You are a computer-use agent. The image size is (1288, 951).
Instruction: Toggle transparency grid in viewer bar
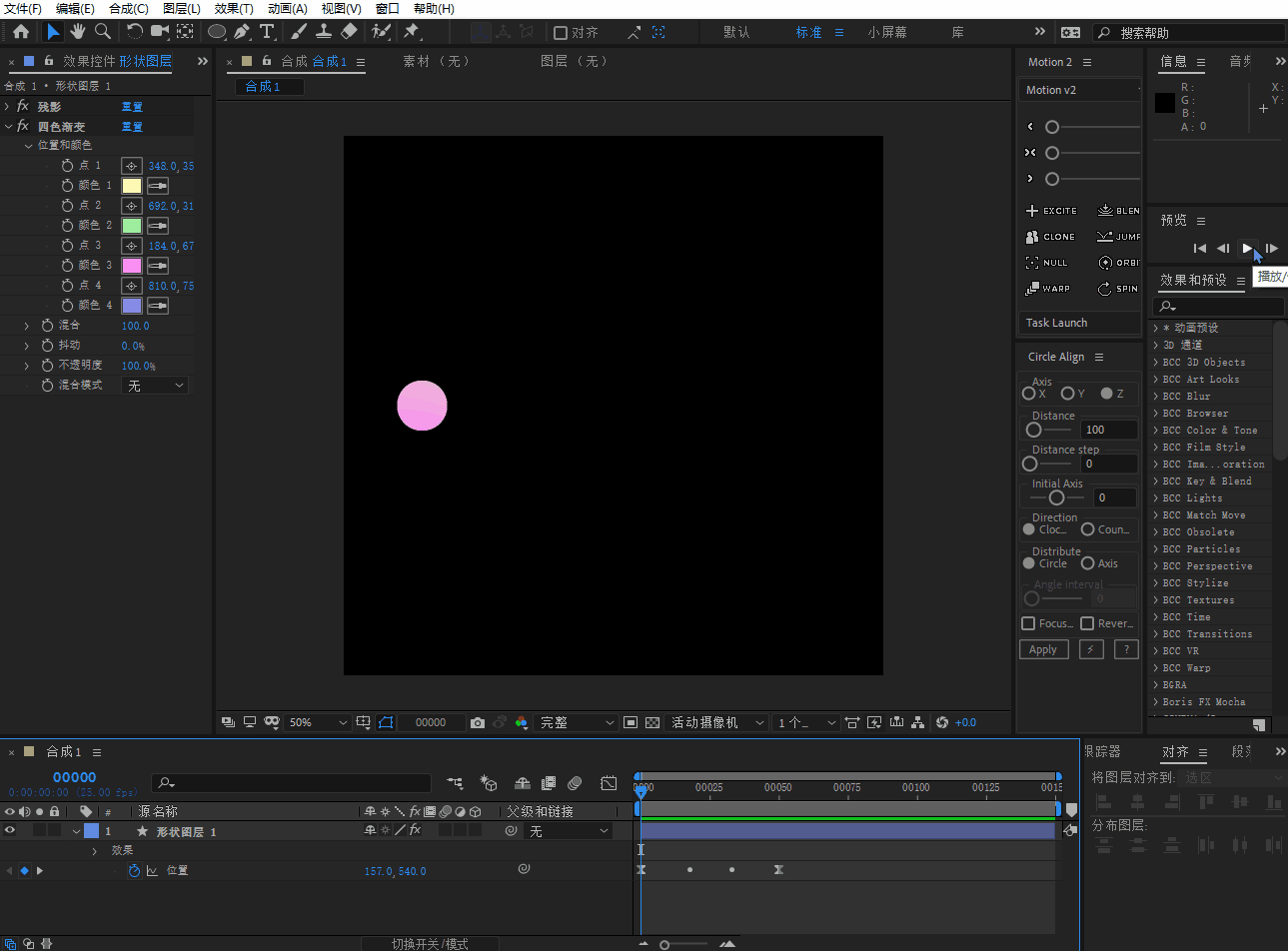tap(652, 722)
